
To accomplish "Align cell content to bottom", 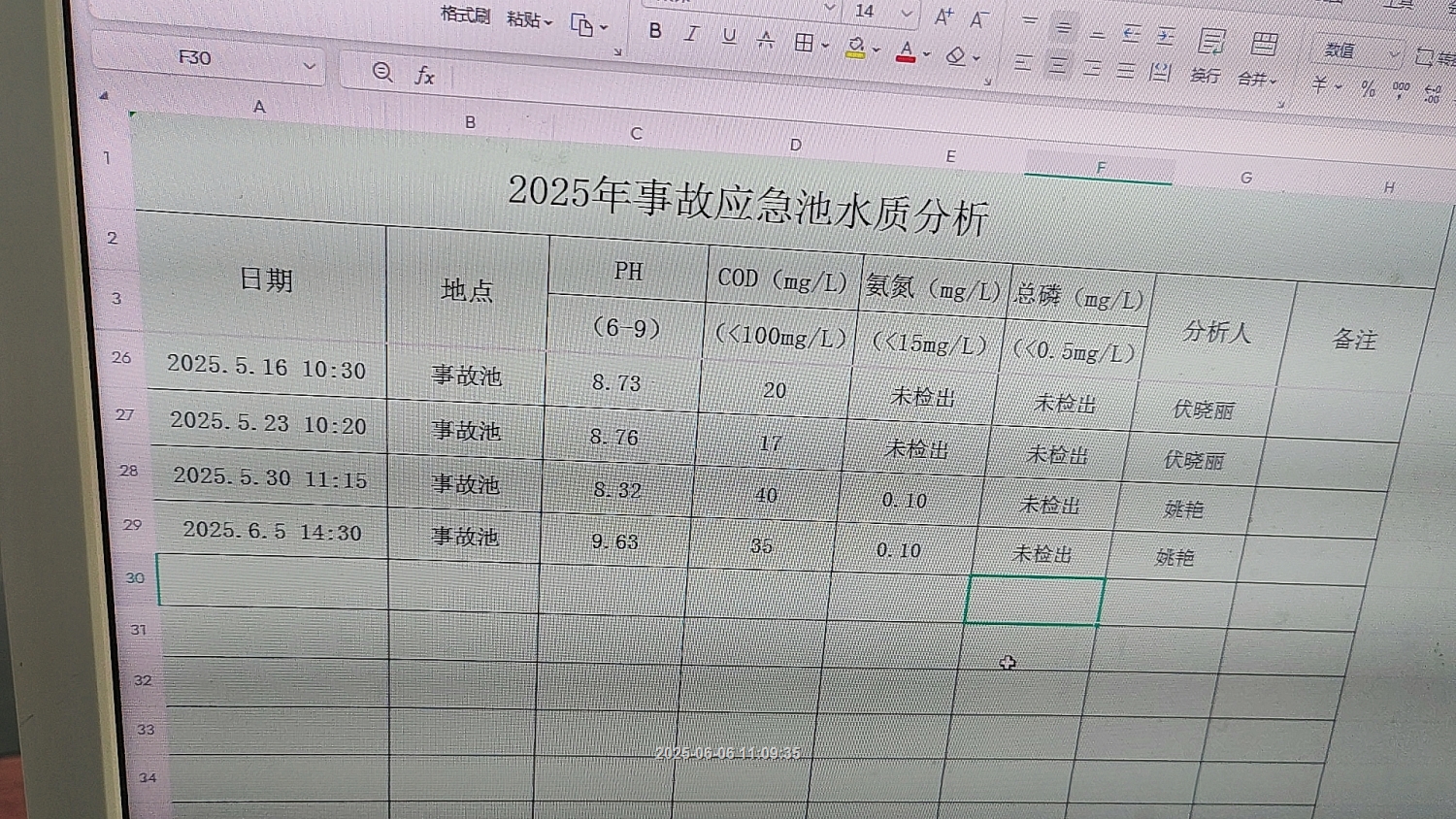I will [1097, 33].
